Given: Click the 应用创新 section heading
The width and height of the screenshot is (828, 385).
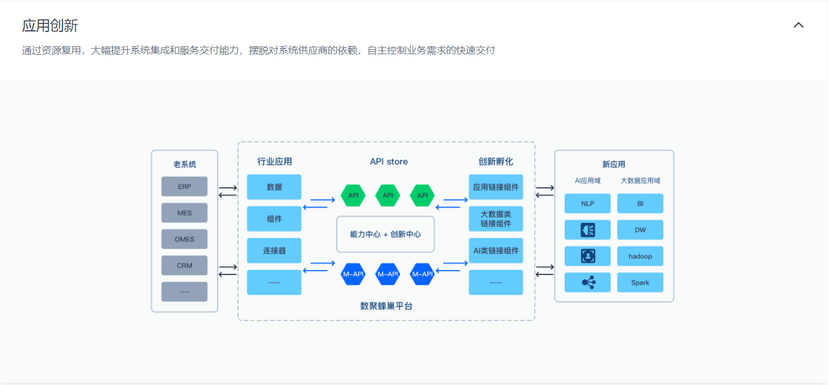Looking at the screenshot, I should pyautogui.click(x=50, y=25).
